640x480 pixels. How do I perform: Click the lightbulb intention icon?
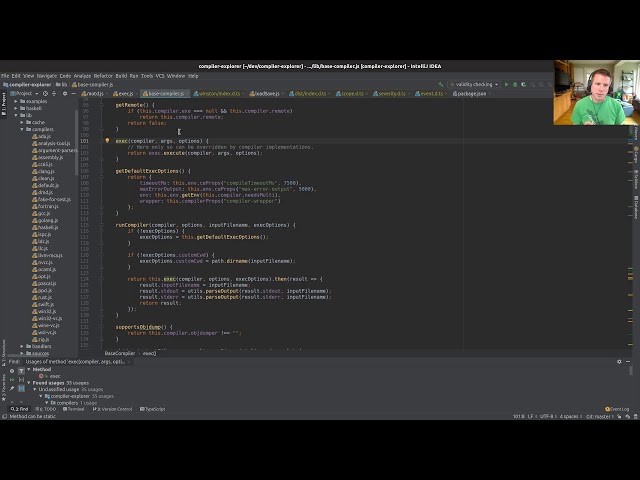[107, 140]
